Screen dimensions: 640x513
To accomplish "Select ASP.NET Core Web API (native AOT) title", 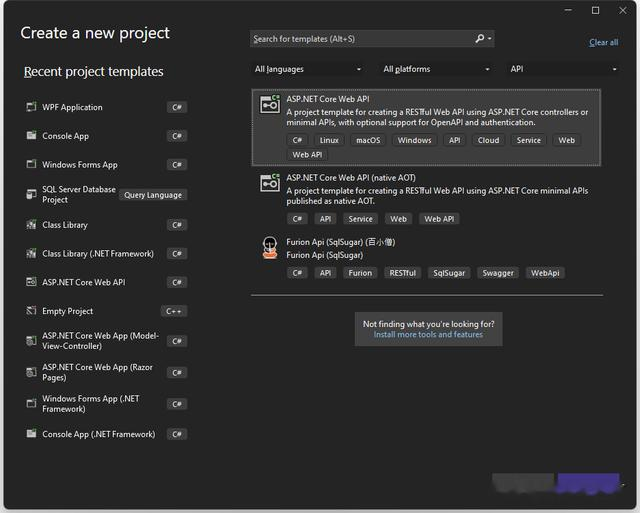I will point(351,178).
